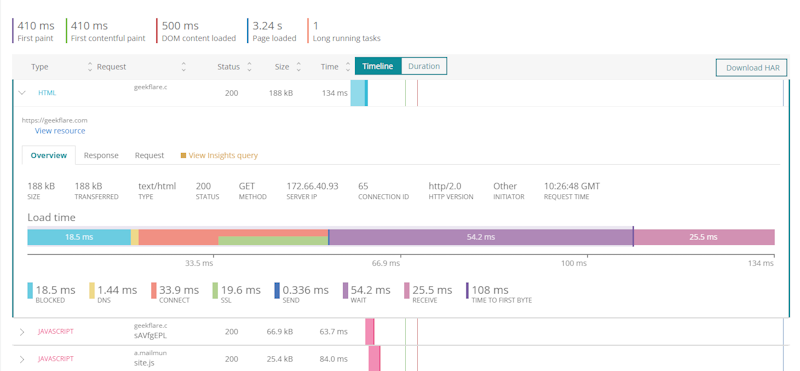
Task: Click the Other initiator value
Action: click(505, 186)
